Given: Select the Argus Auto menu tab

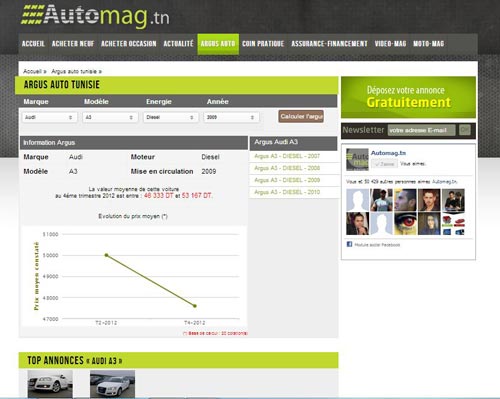Looking at the screenshot, I should (218, 44).
